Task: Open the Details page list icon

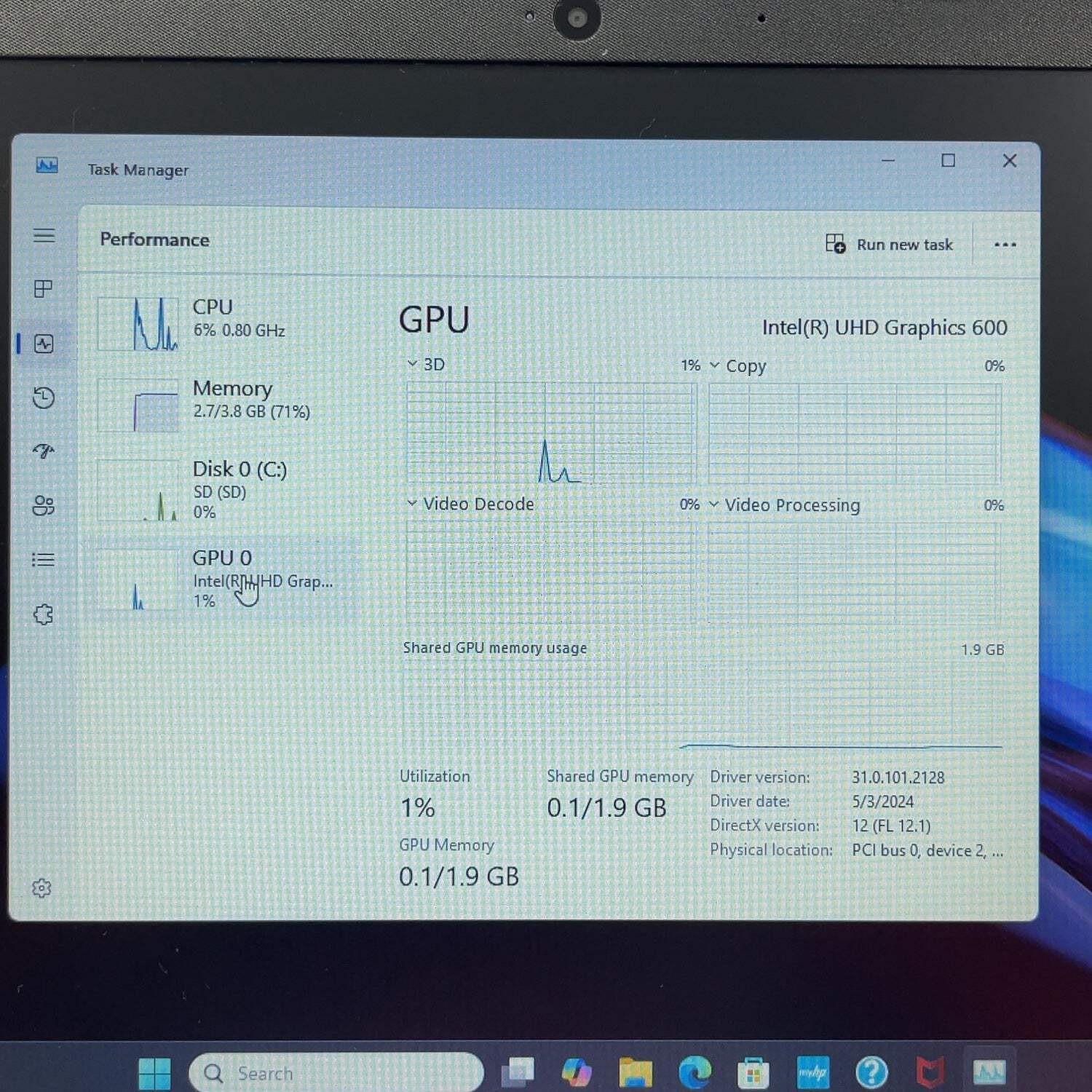Action: click(x=44, y=560)
